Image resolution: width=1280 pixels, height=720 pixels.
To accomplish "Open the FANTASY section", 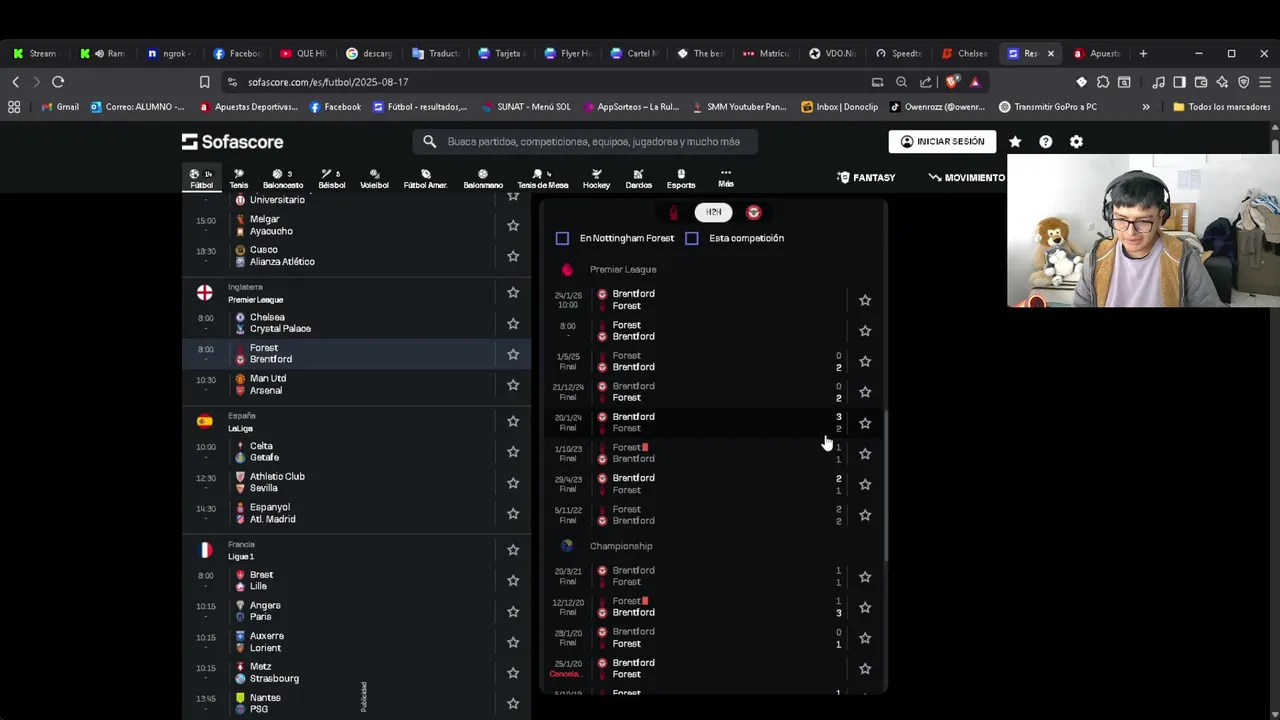I will click(866, 178).
